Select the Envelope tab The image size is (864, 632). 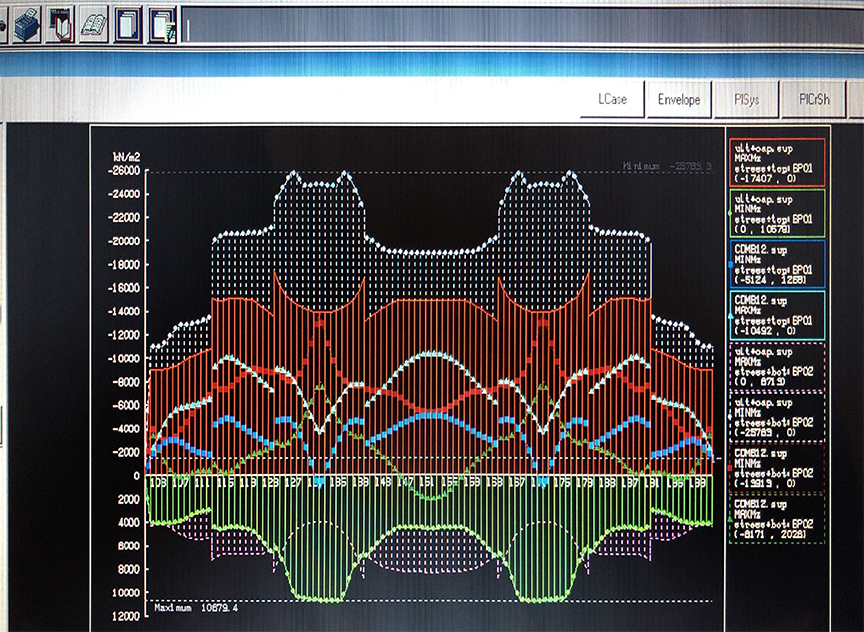[x=679, y=100]
